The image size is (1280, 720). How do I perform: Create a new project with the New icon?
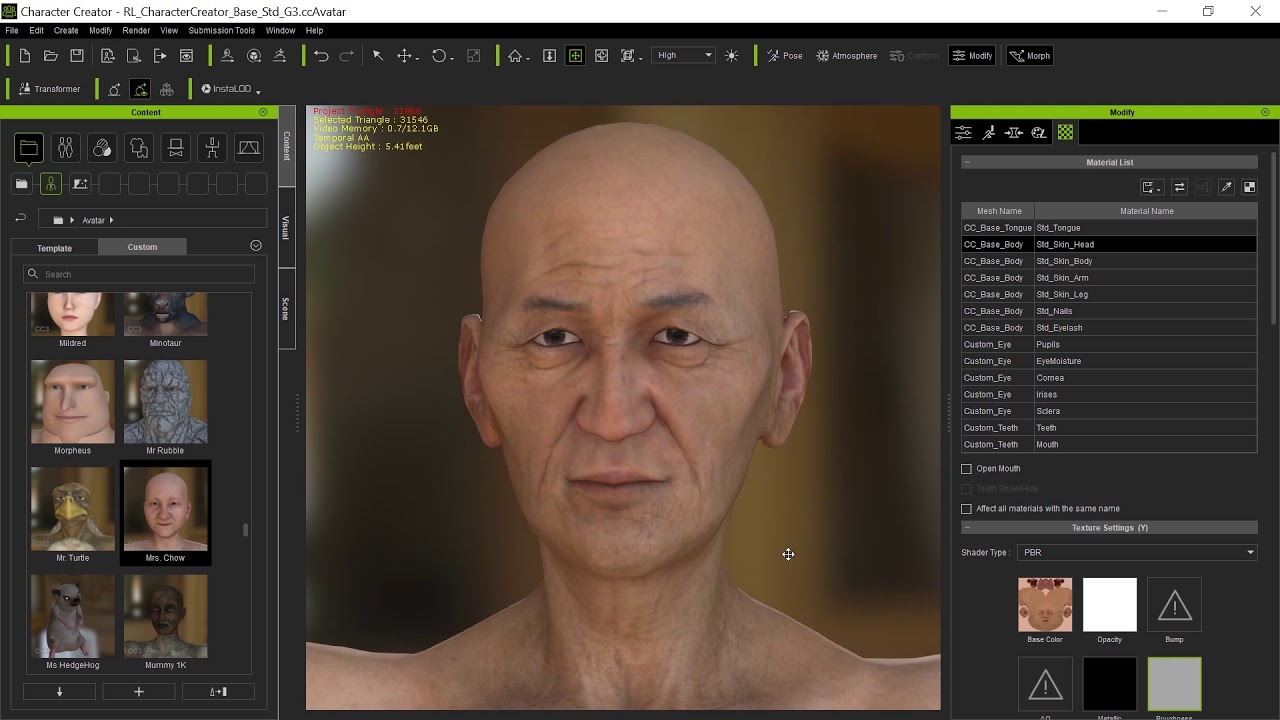point(24,56)
